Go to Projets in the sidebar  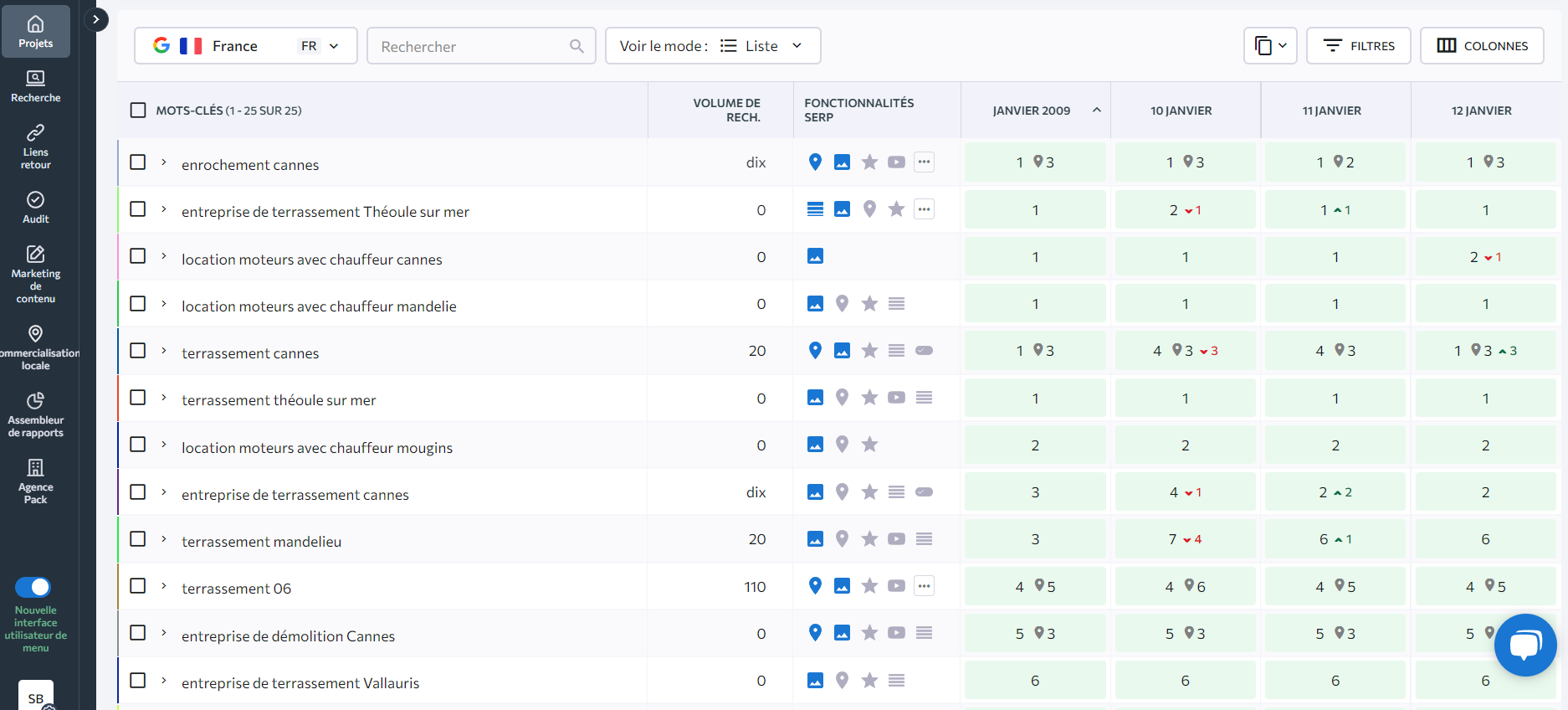click(x=35, y=32)
